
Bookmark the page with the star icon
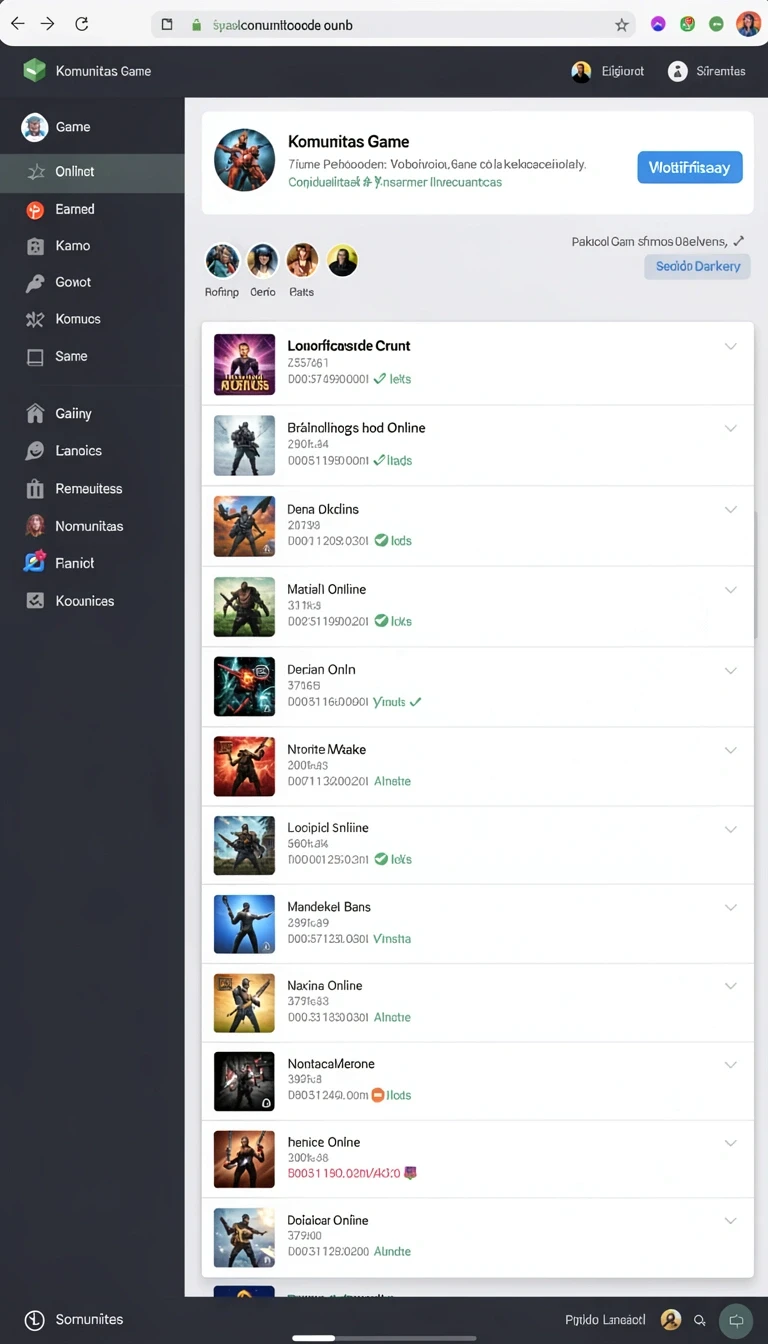pos(622,25)
